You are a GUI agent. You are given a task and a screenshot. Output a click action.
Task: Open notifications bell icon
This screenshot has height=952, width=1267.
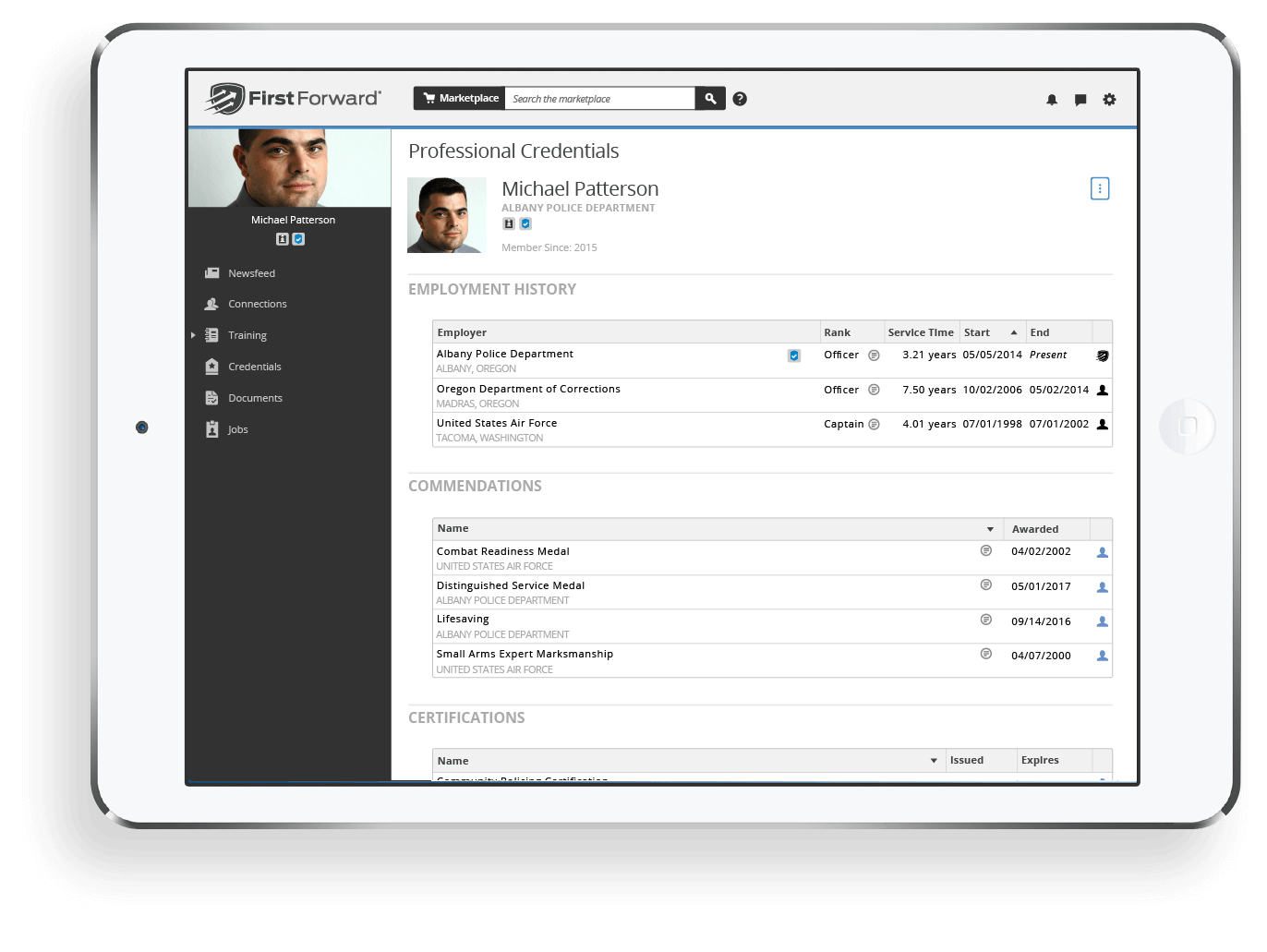pyautogui.click(x=1052, y=100)
